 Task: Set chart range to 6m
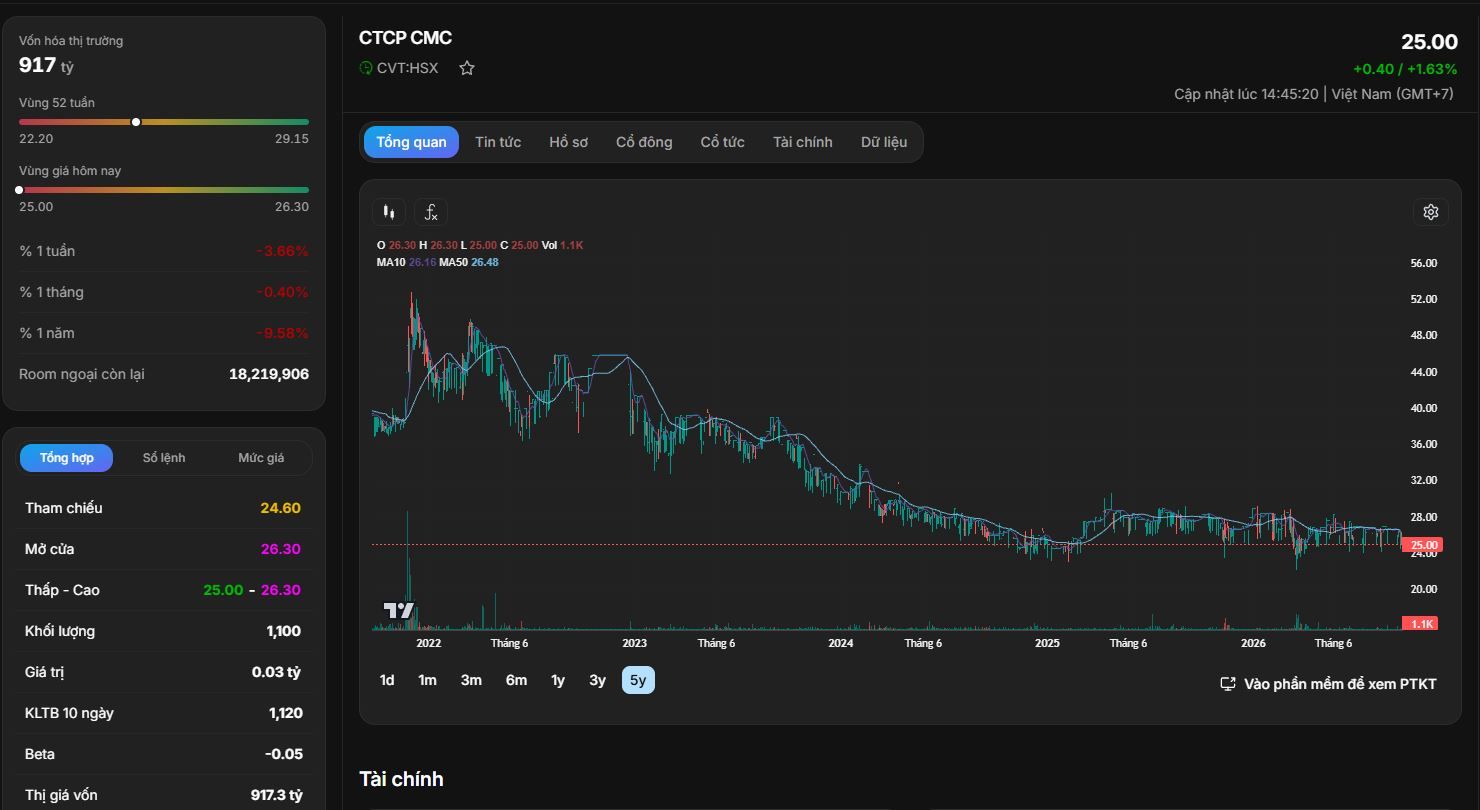516,680
